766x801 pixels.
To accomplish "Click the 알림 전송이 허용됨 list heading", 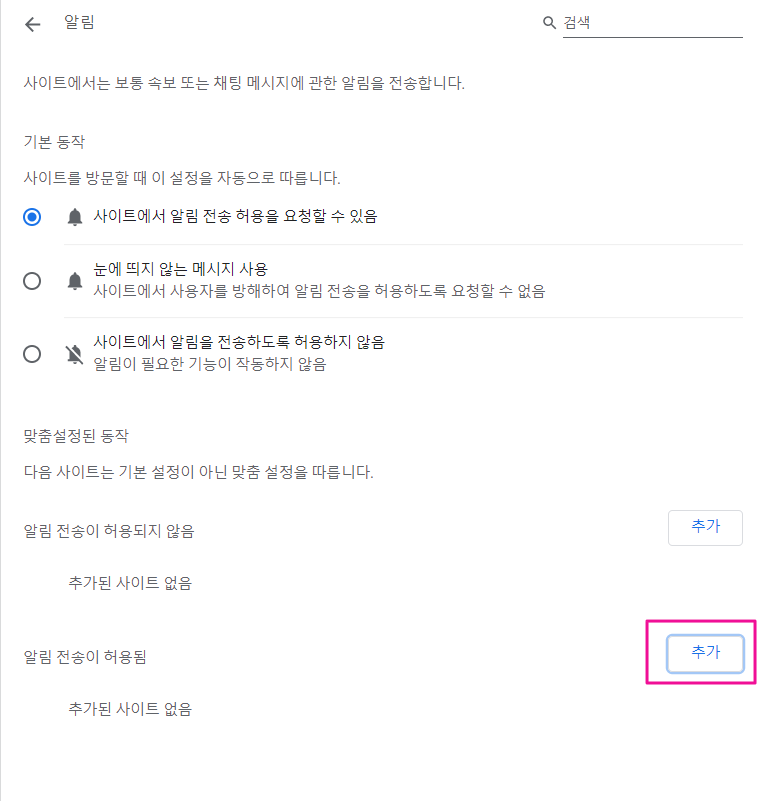I will [x=91, y=656].
